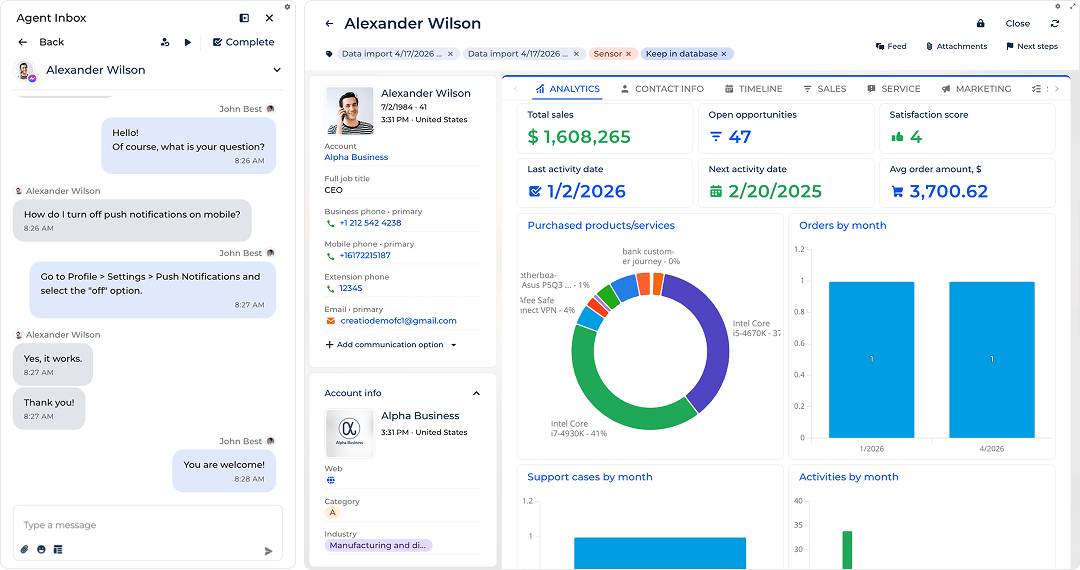Switch to the Contact Info tab

click(662, 89)
